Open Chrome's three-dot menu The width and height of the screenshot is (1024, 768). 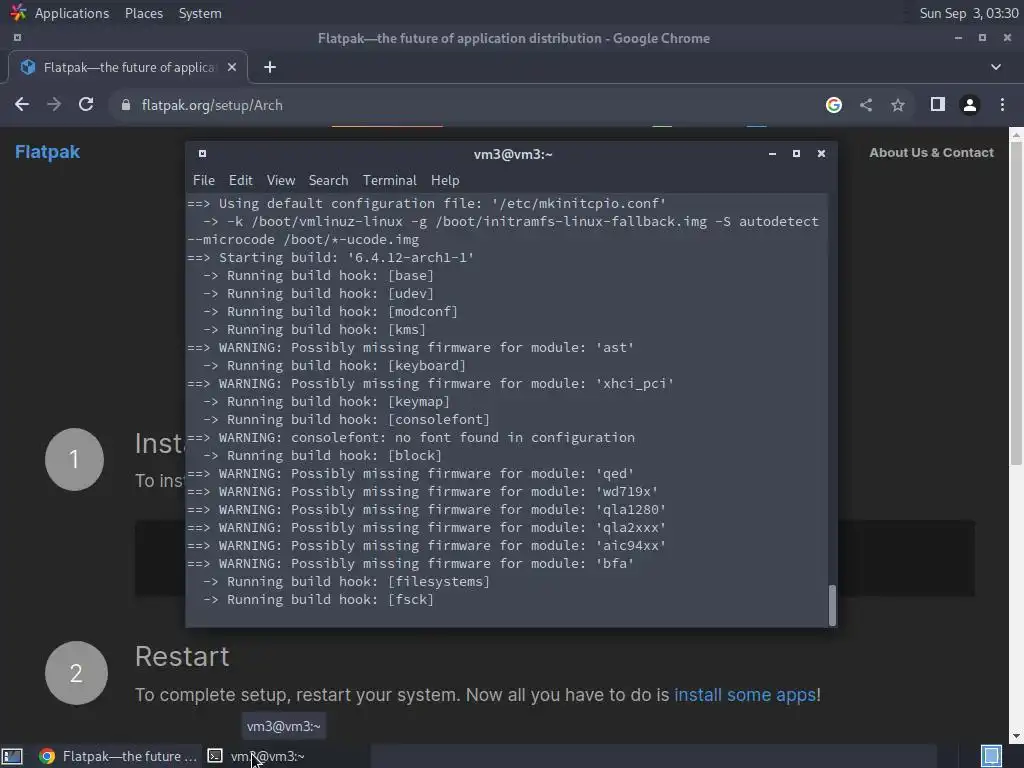pos(1002,104)
